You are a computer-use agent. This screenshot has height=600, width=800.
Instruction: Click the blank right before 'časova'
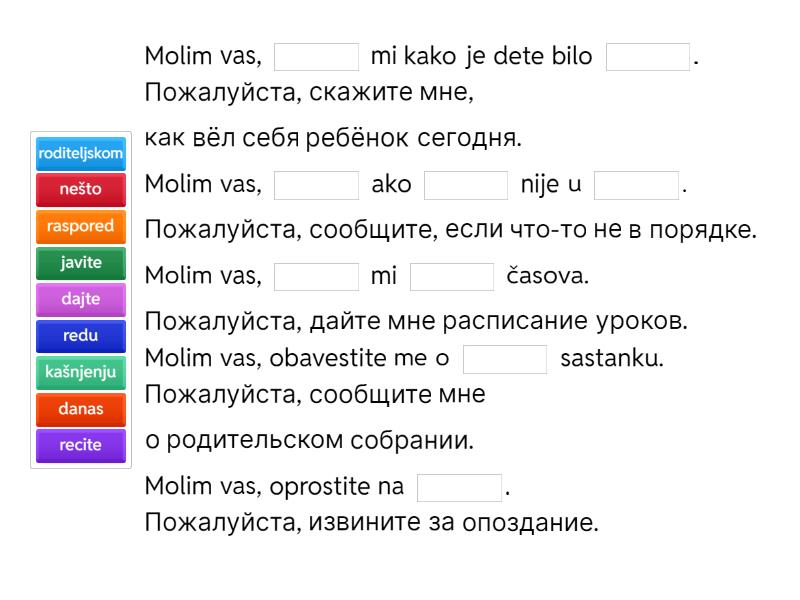[x=452, y=276]
